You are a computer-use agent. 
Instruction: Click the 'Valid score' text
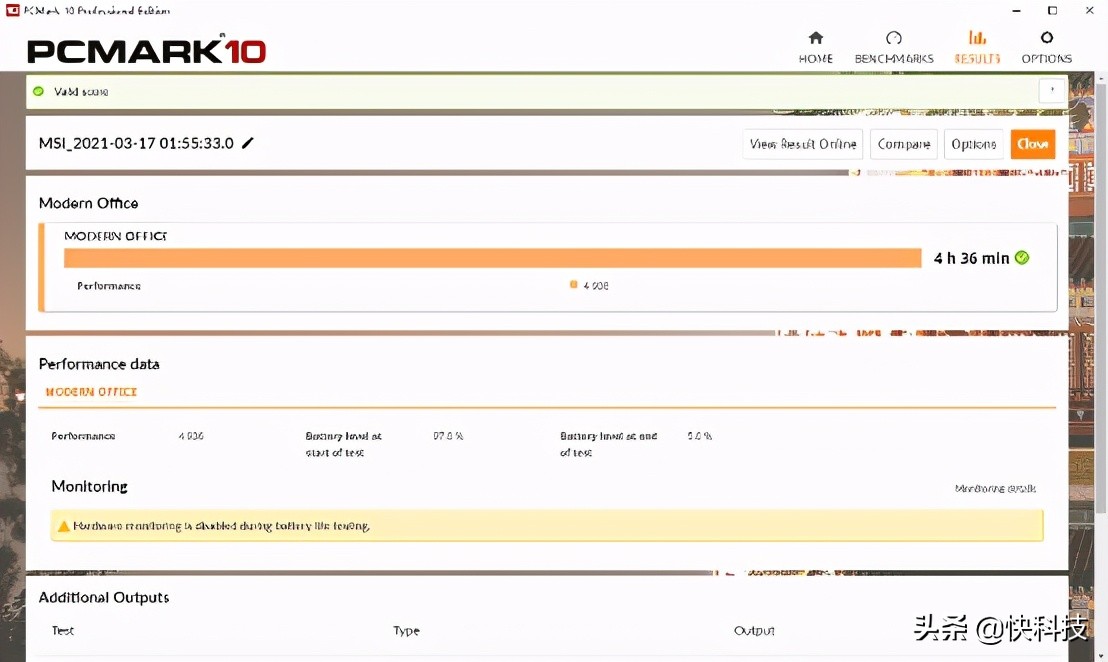click(x=81, y=92)
